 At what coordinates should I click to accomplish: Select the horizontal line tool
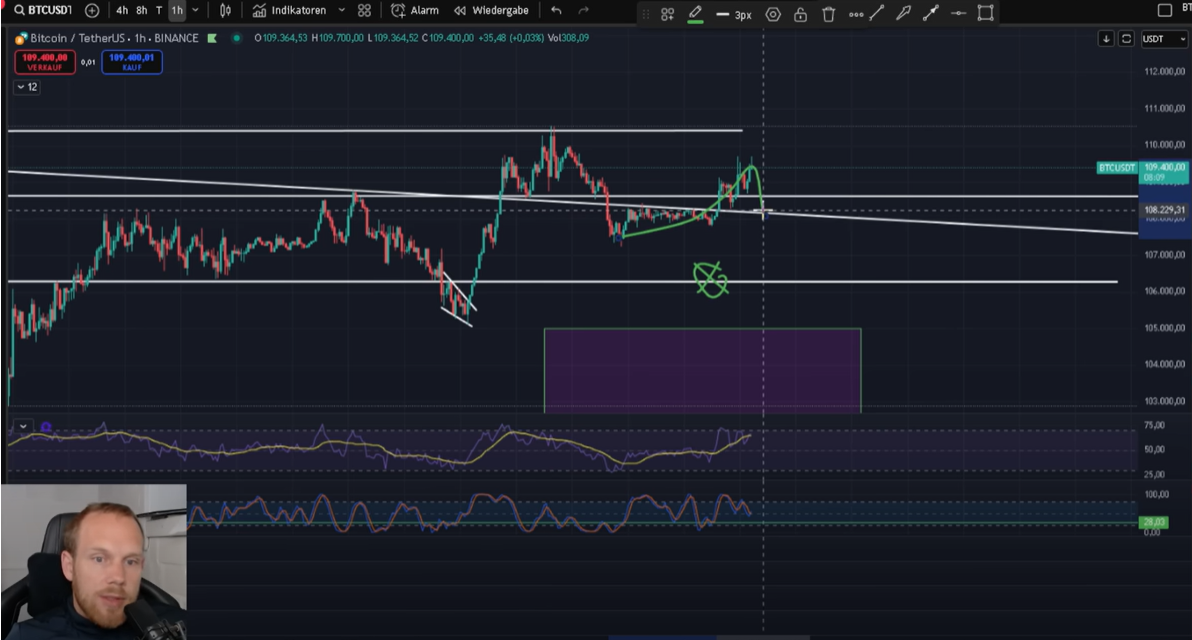point(958,13)
